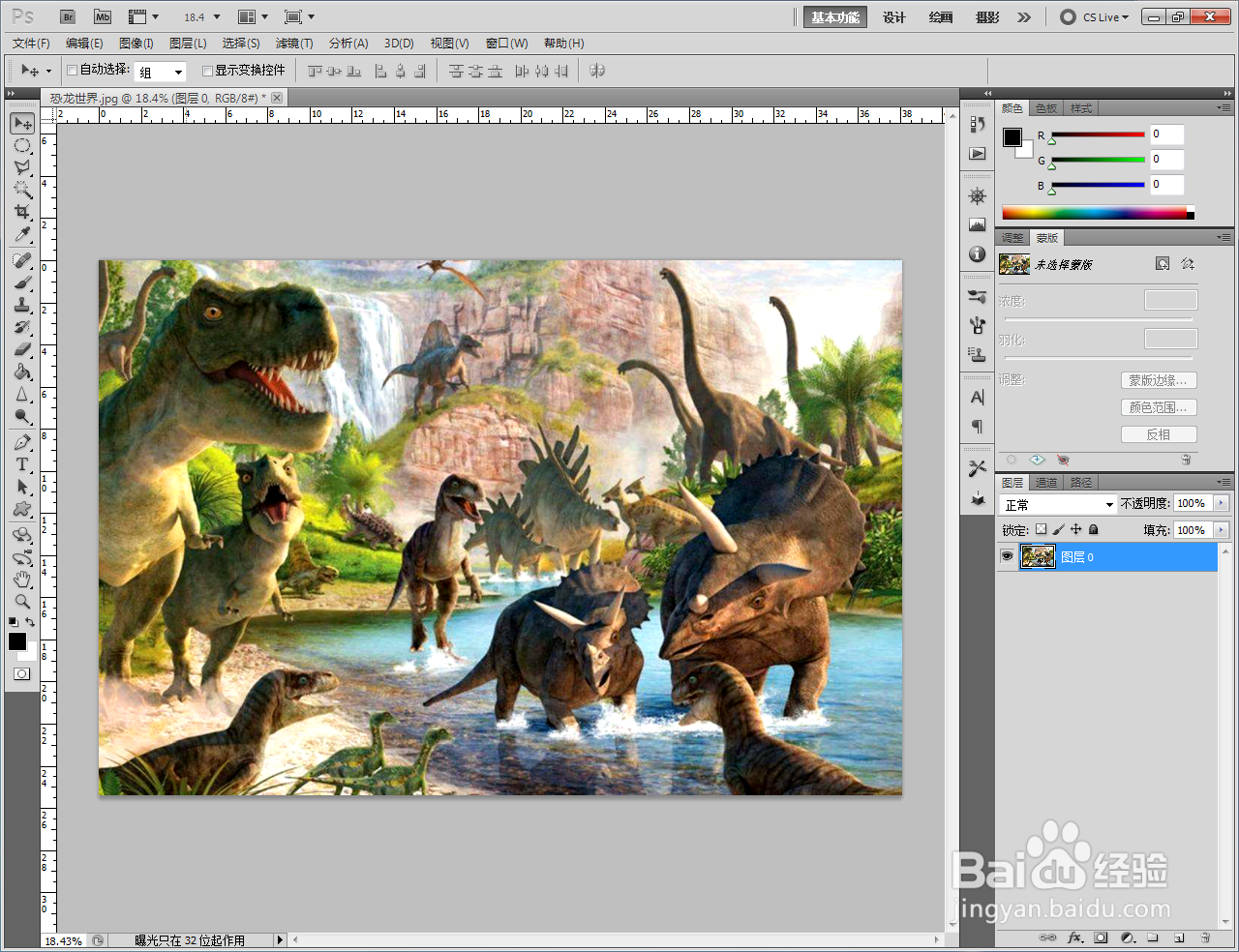Add a pixel mask in Masks panel
The image size is (1239, 952).
tap(1163, 264)
